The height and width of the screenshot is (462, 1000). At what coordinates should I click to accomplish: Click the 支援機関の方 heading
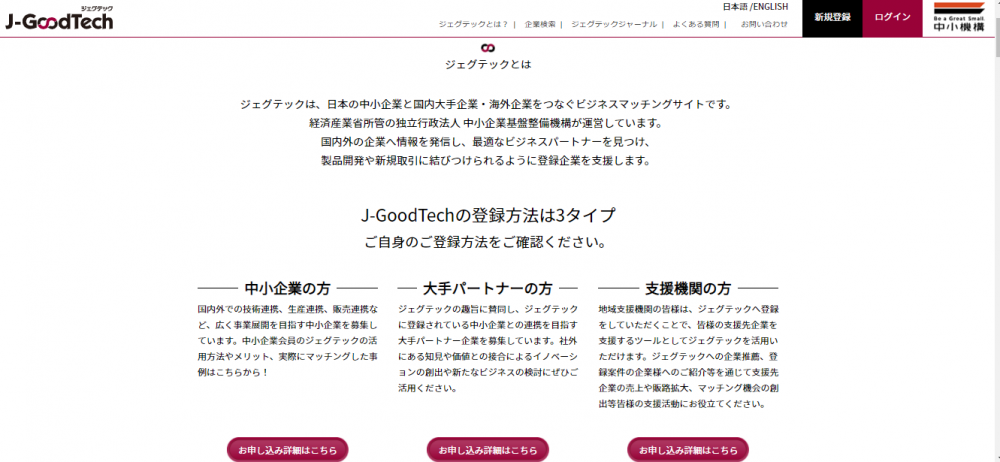click(688, 288)
